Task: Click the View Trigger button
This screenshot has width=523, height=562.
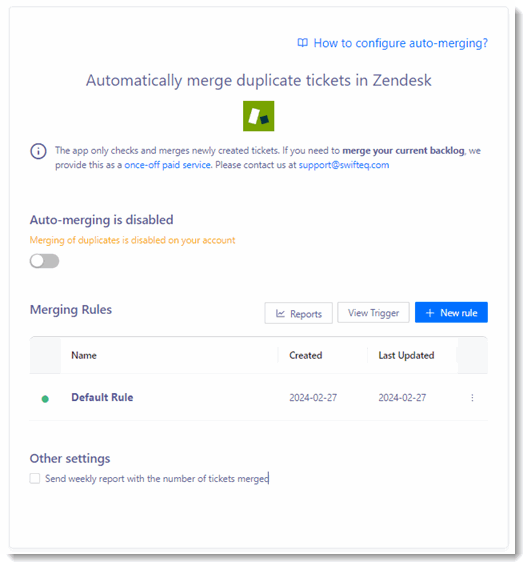Action: coord(373,313)
